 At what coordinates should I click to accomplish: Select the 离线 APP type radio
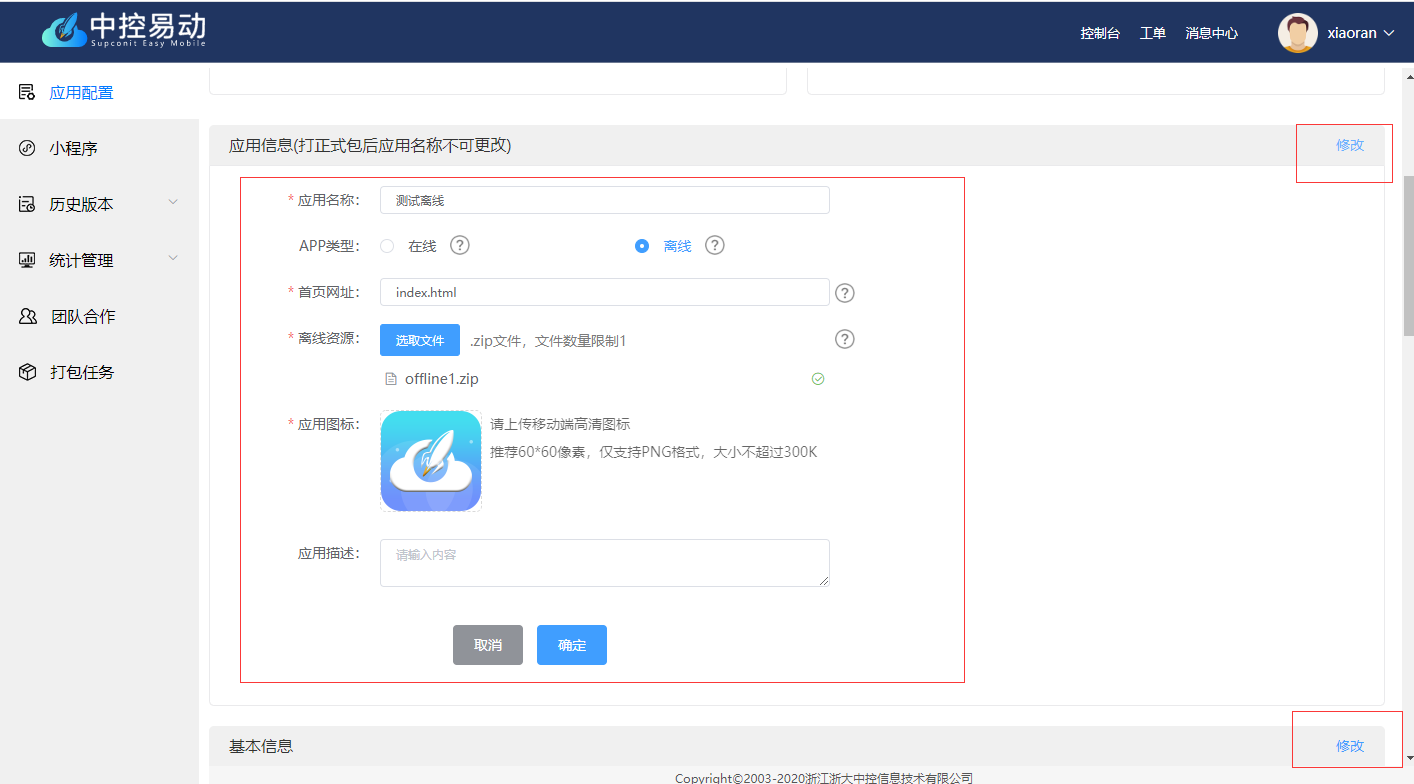click(642, 246)
